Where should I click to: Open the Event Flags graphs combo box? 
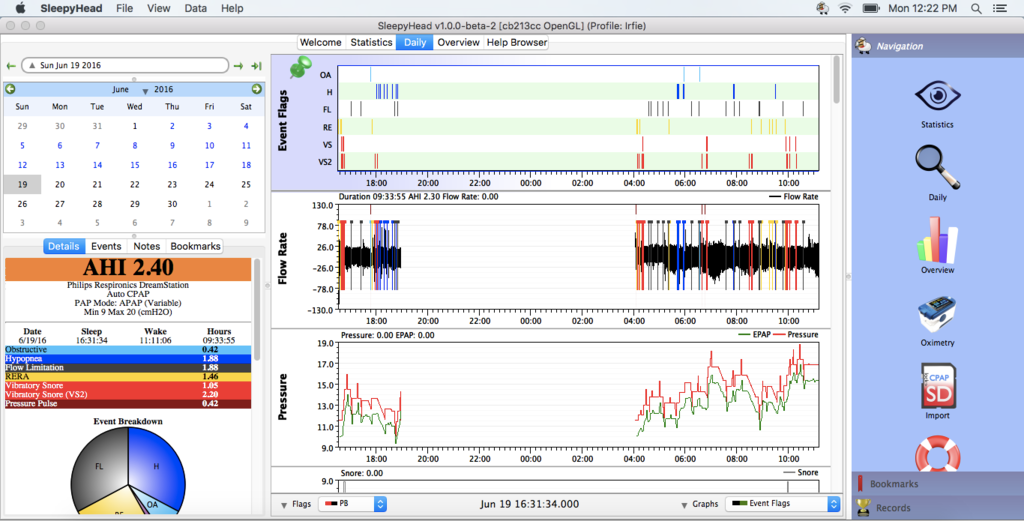pyautogui.click(x=782, y=504)
